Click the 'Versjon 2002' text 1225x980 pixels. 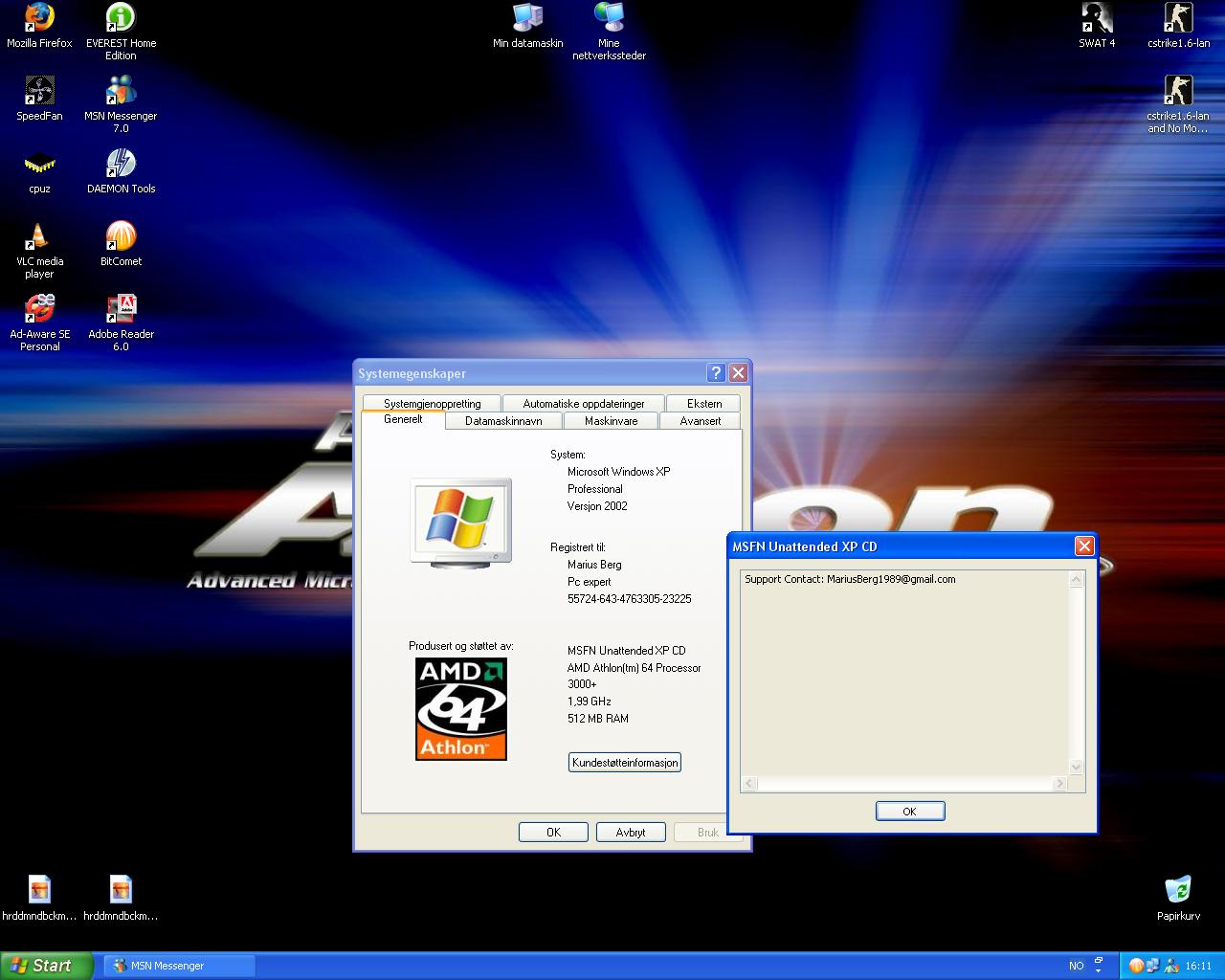coord(597,506)
